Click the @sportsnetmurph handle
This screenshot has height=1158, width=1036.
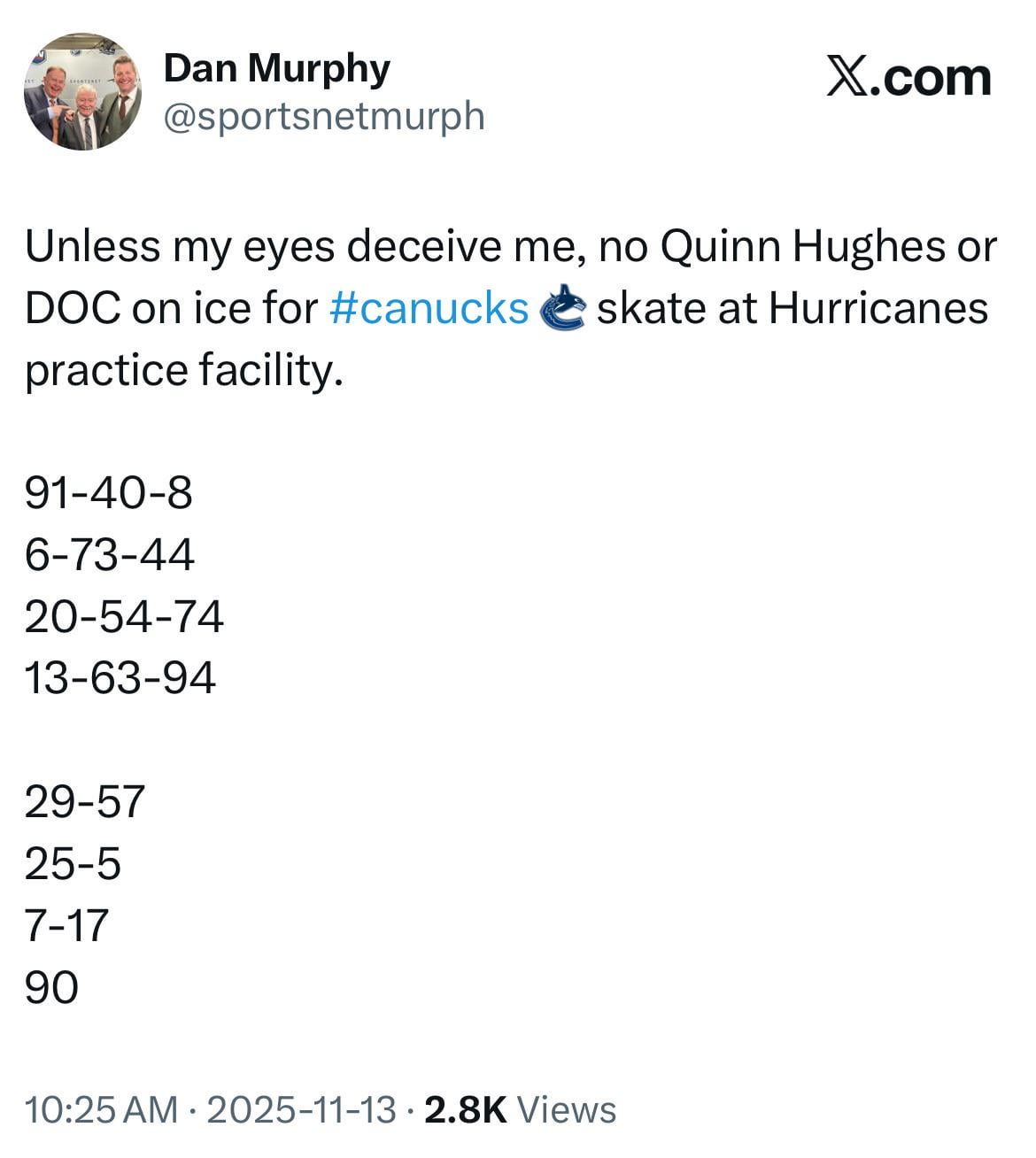tap(324, 116)
